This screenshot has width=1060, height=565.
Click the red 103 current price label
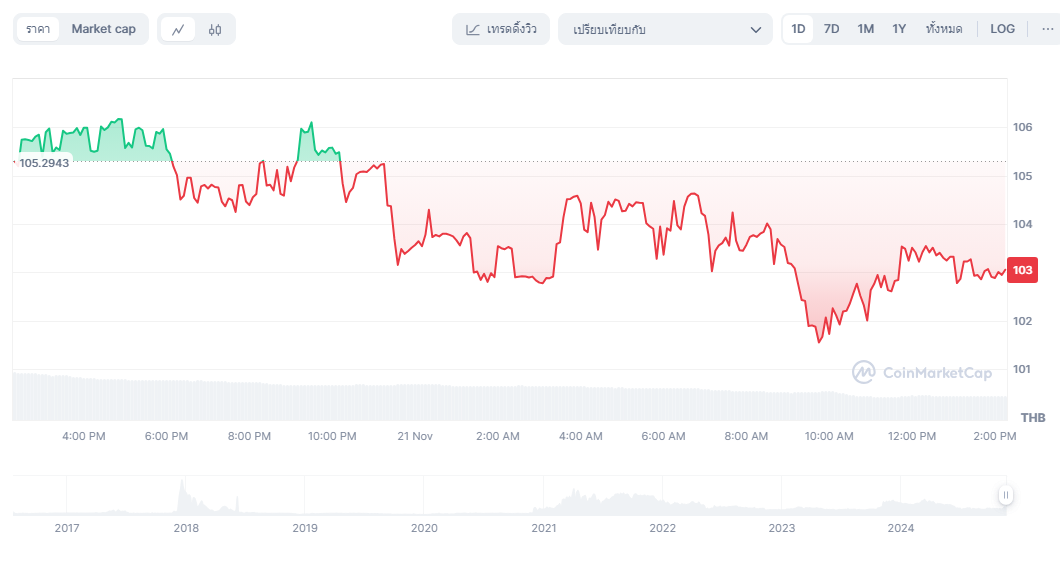tap(1021, 270)
